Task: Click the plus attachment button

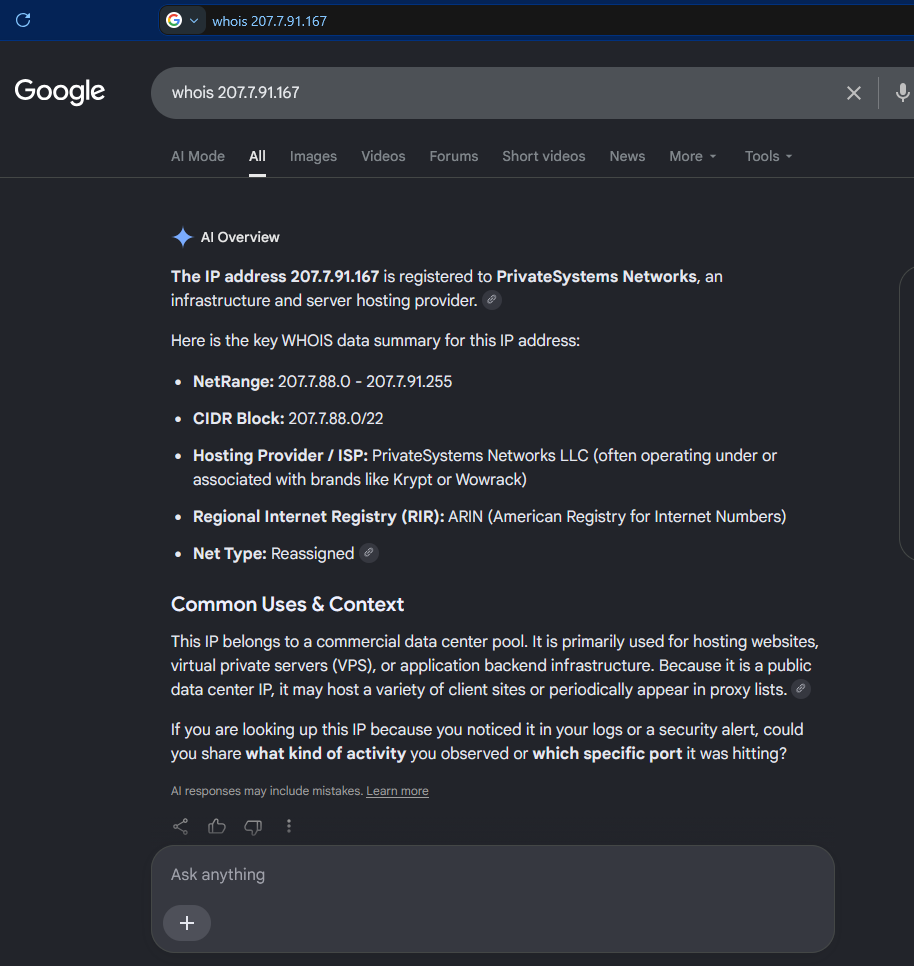Action: [x=187, y=923]
